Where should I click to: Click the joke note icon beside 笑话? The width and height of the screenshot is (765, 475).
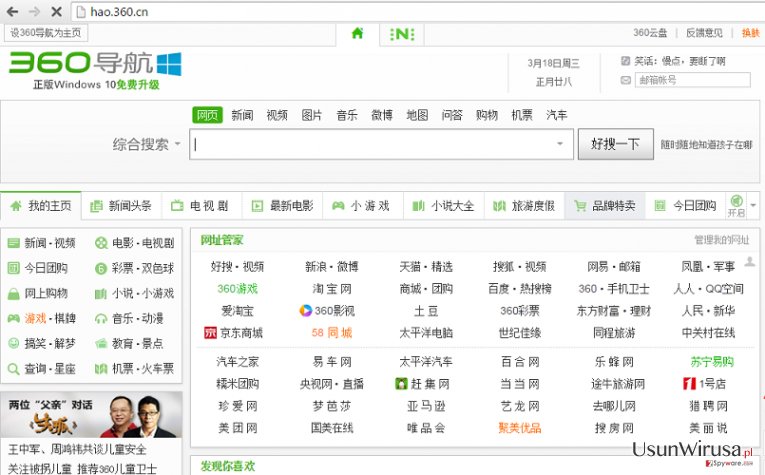click(625, 61)
